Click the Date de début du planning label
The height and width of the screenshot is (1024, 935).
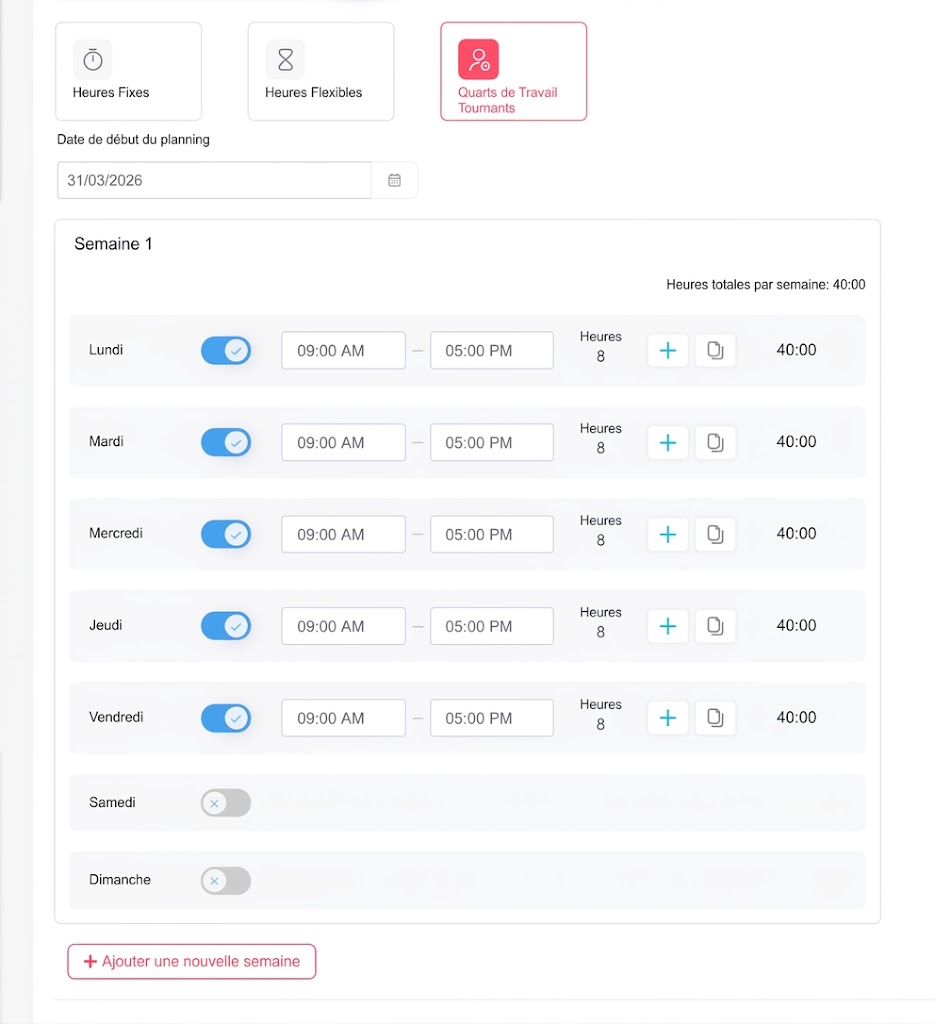coord(133,139)
